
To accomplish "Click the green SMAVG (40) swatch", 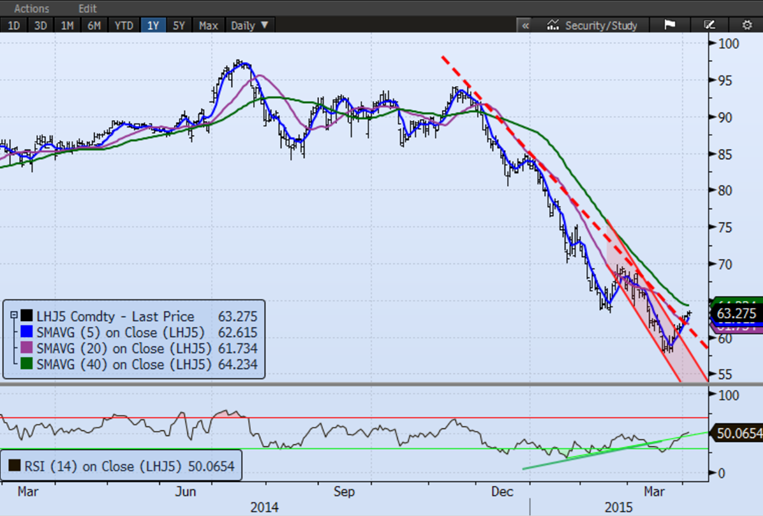I will (x=27, y=365).
